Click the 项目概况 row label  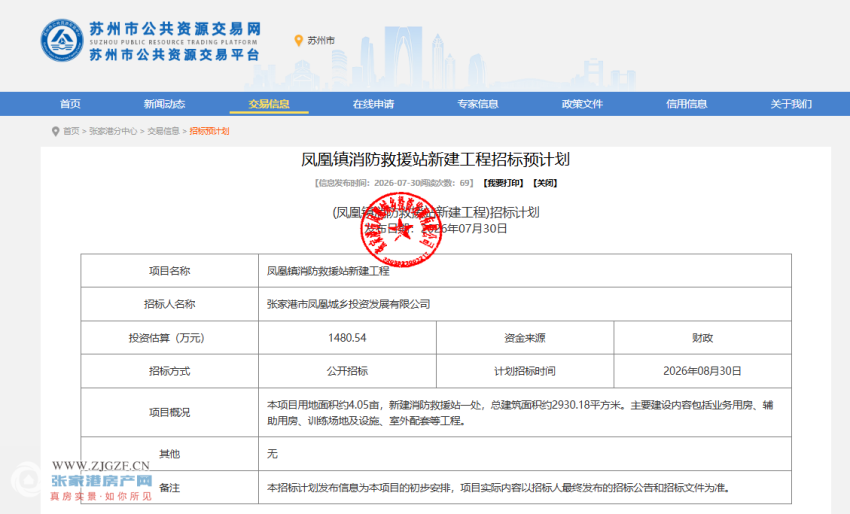(170, 413)
